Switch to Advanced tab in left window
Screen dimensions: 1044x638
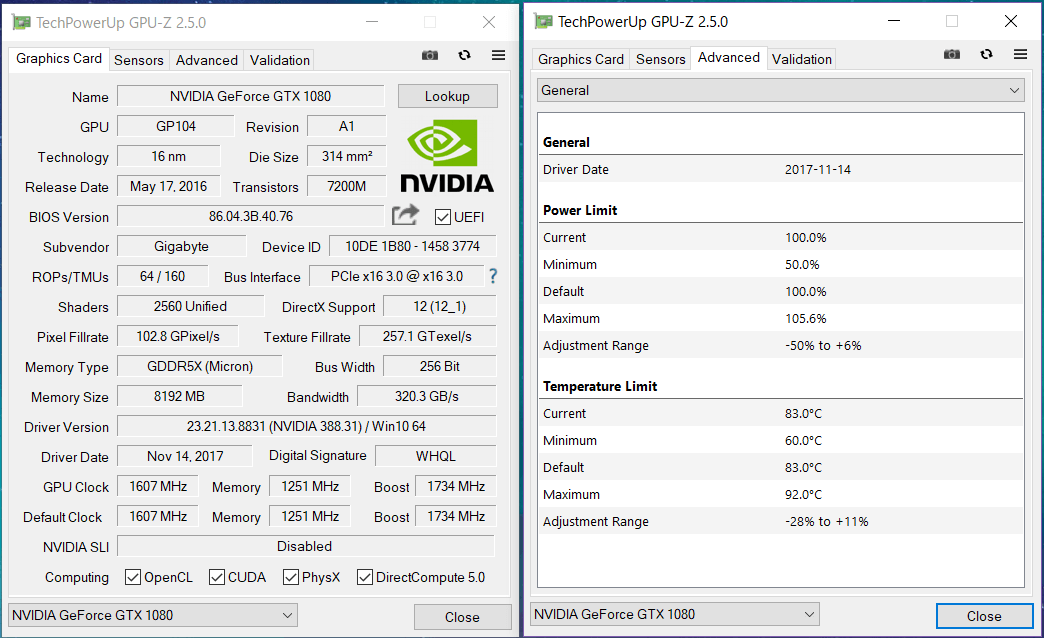(x=206, y=60)
